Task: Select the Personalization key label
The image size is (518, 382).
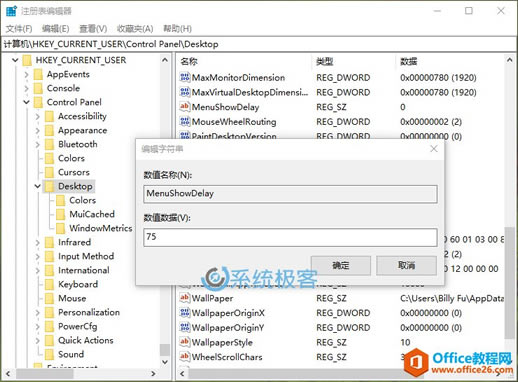Action: coord(89,312)
